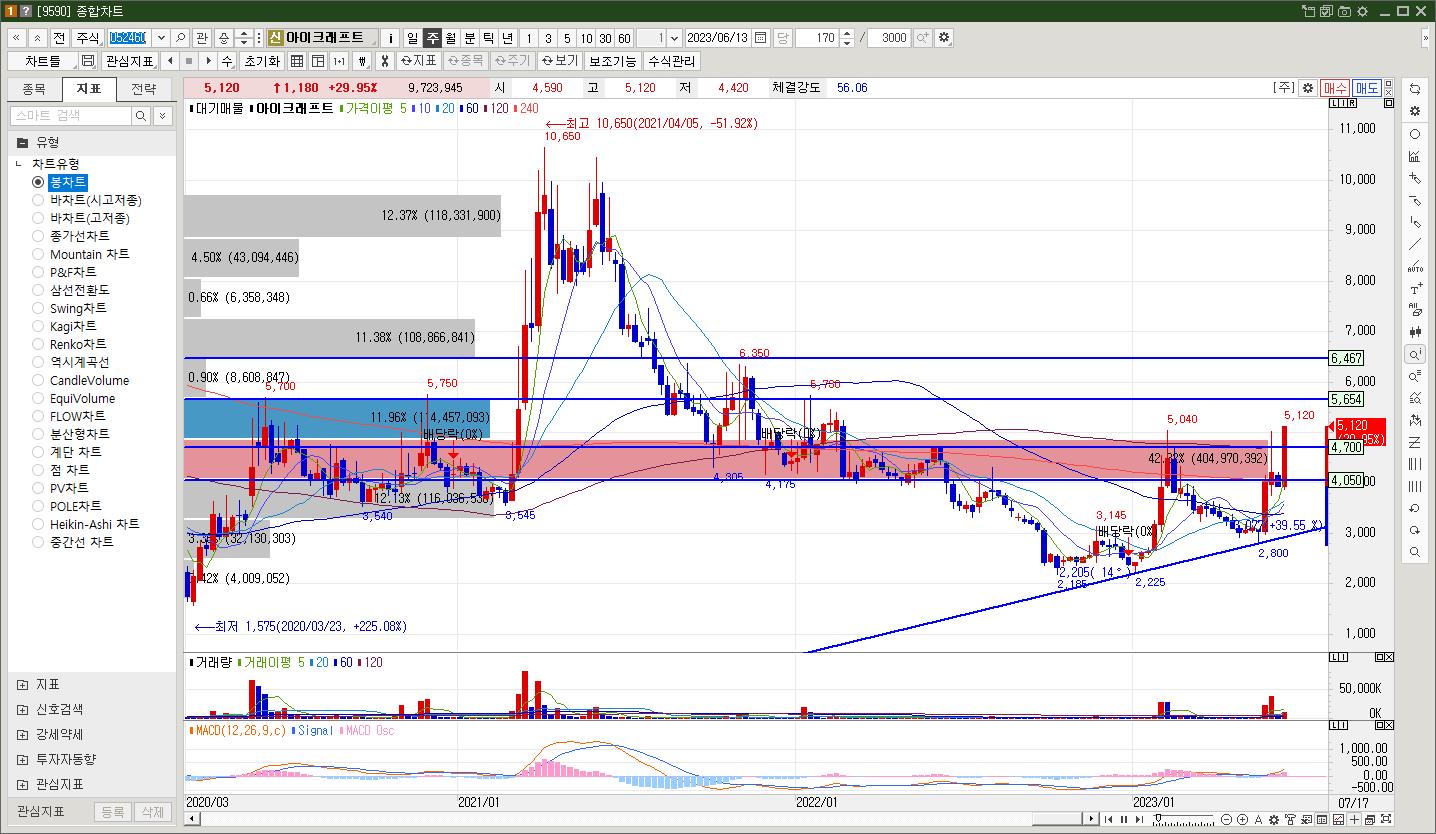Viewport: 1436px width, 834px height.
Task: Expand the 신호검색 tree section
Action: point(22,709)
